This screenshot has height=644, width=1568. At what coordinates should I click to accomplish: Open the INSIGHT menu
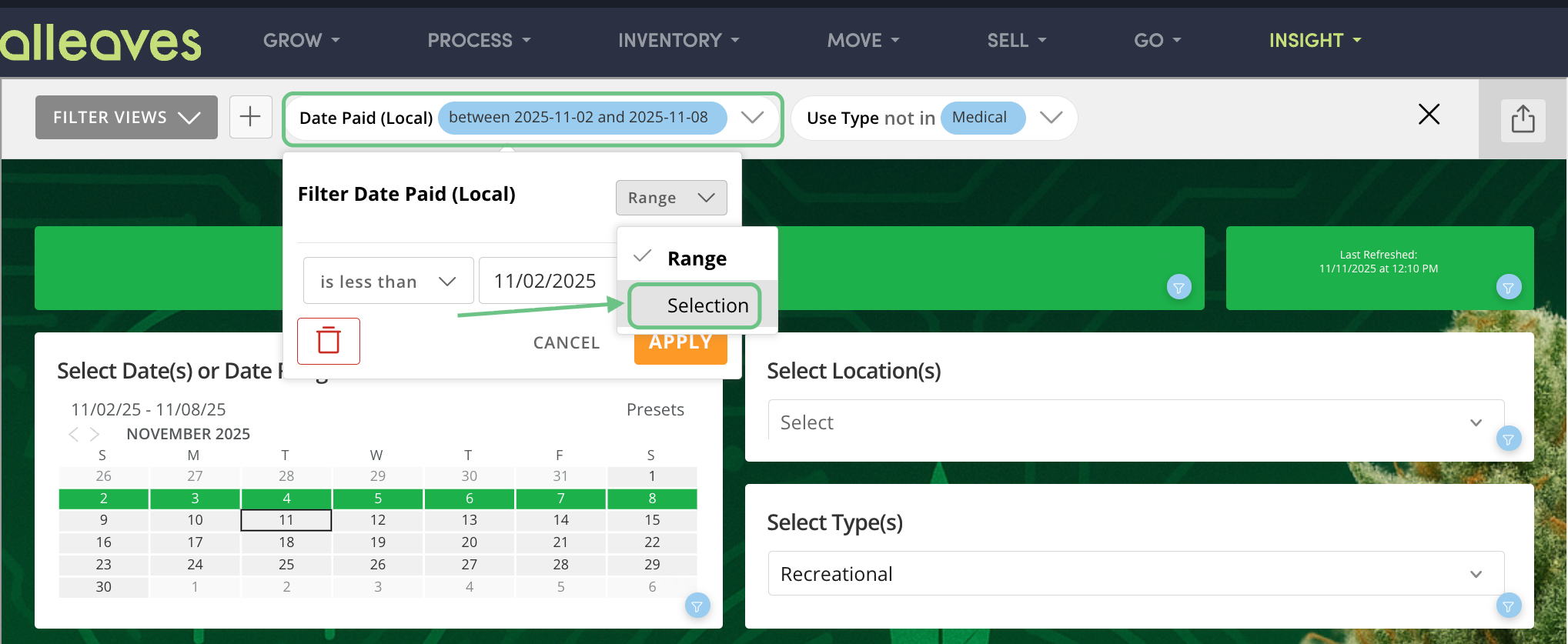(1315, 40)
